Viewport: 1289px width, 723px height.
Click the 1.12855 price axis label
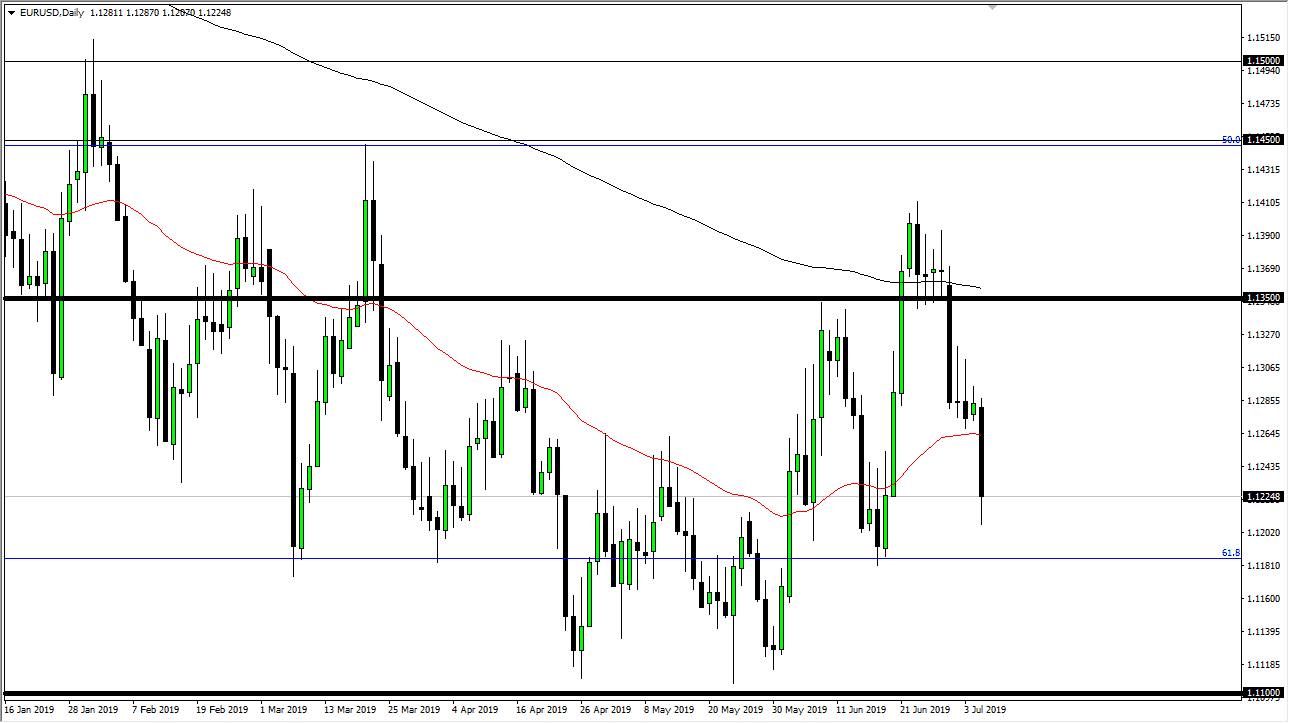[1262, 401]
